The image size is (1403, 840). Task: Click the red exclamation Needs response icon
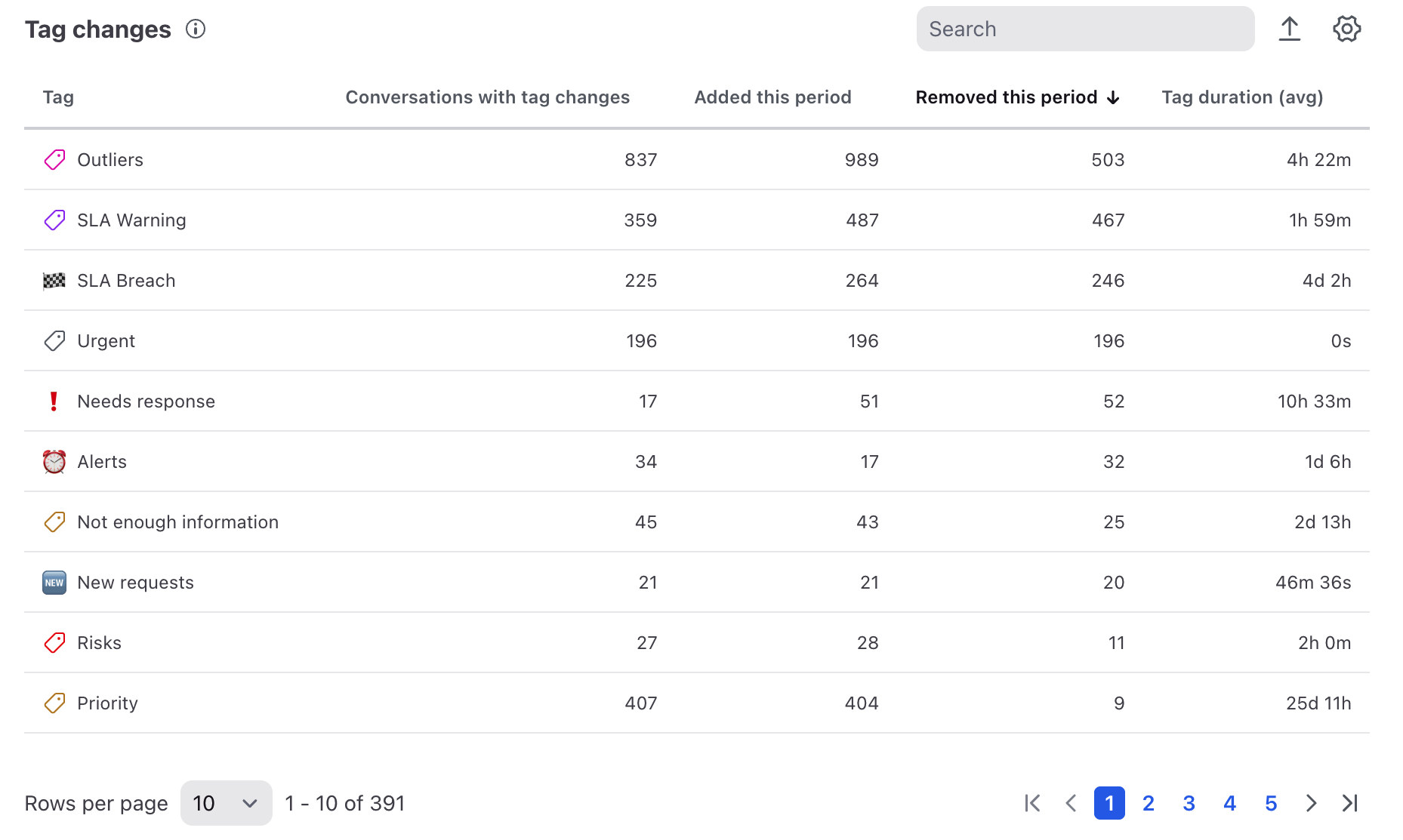[x=54, y=402]
